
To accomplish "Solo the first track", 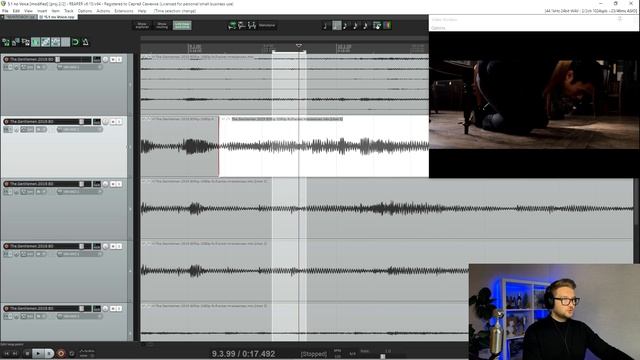I will tap(119, 60).
